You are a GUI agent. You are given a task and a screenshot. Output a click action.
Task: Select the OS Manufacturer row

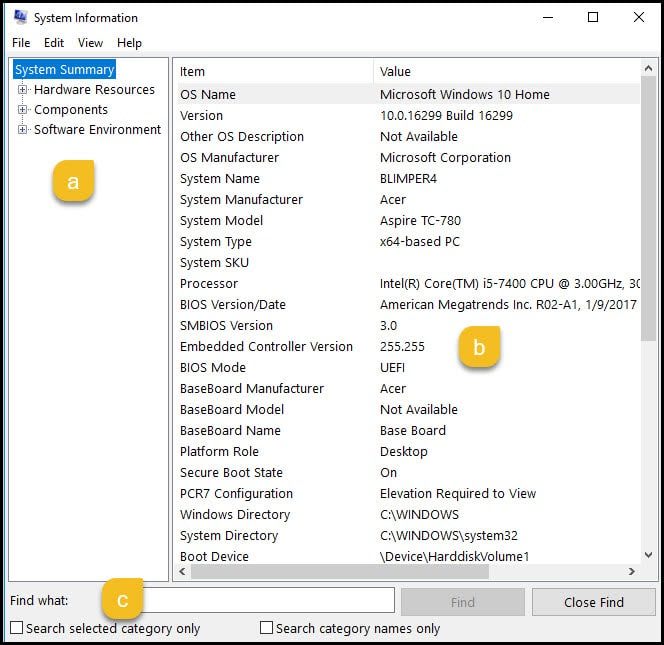pos(407,158)
